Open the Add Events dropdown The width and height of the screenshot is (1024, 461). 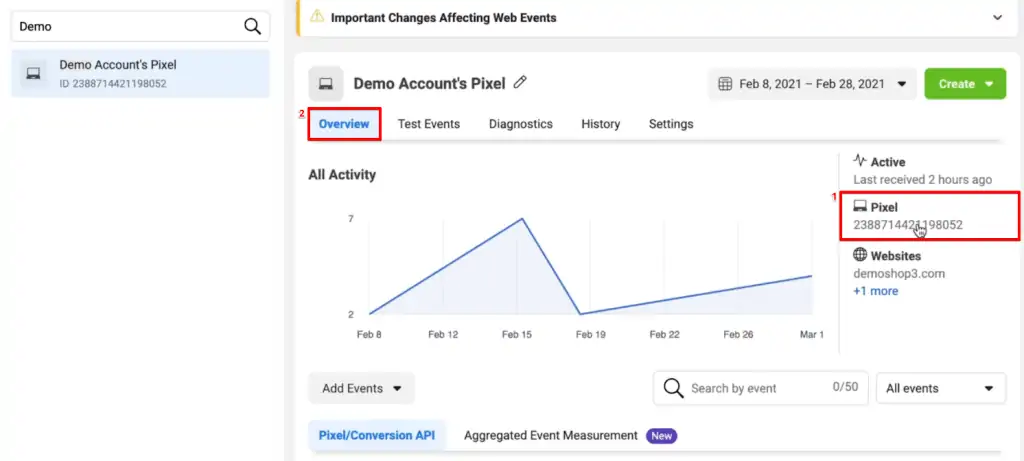(x=361, y=389)
